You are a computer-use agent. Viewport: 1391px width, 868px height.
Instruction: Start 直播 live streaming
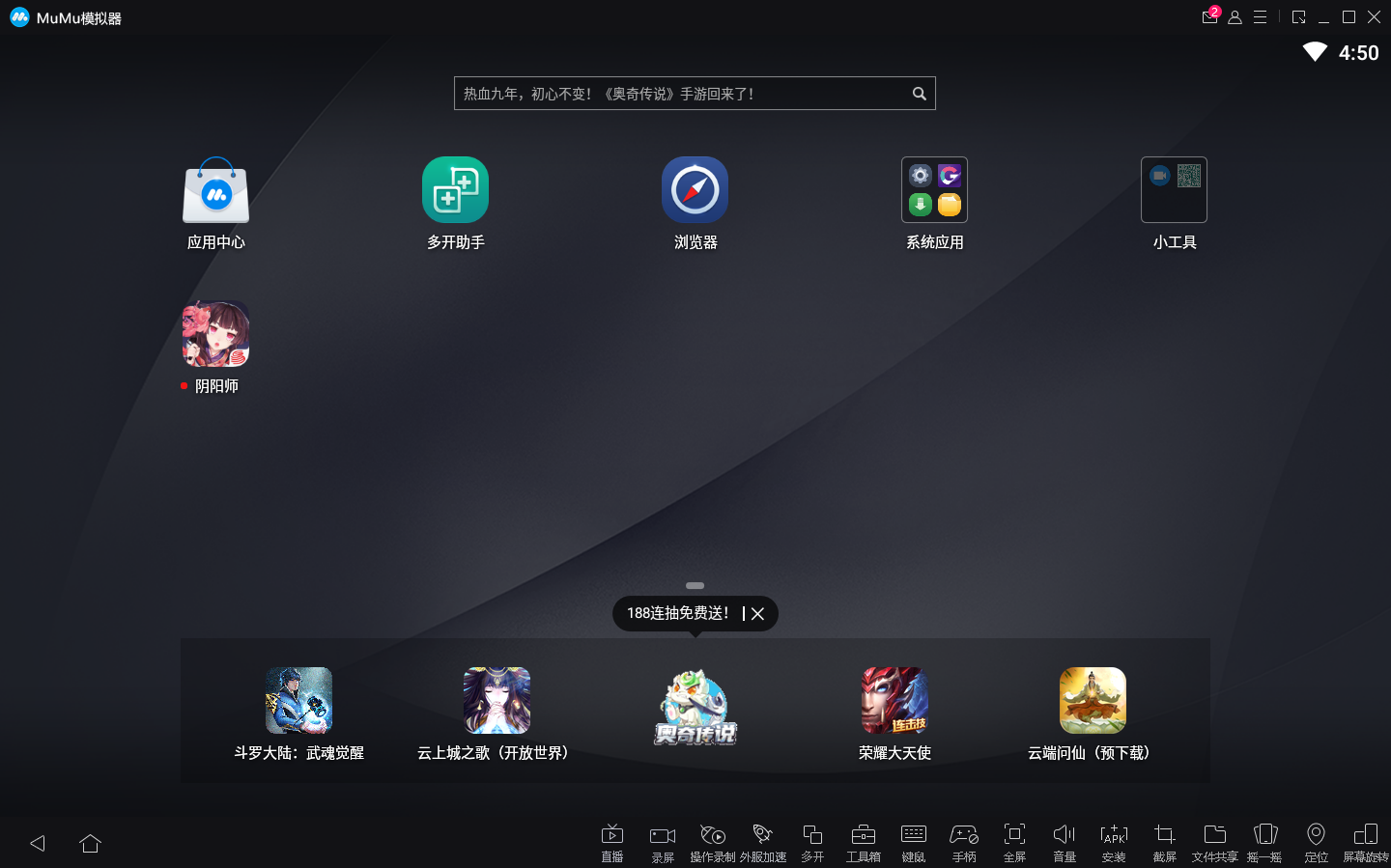(x=612, y=843)
